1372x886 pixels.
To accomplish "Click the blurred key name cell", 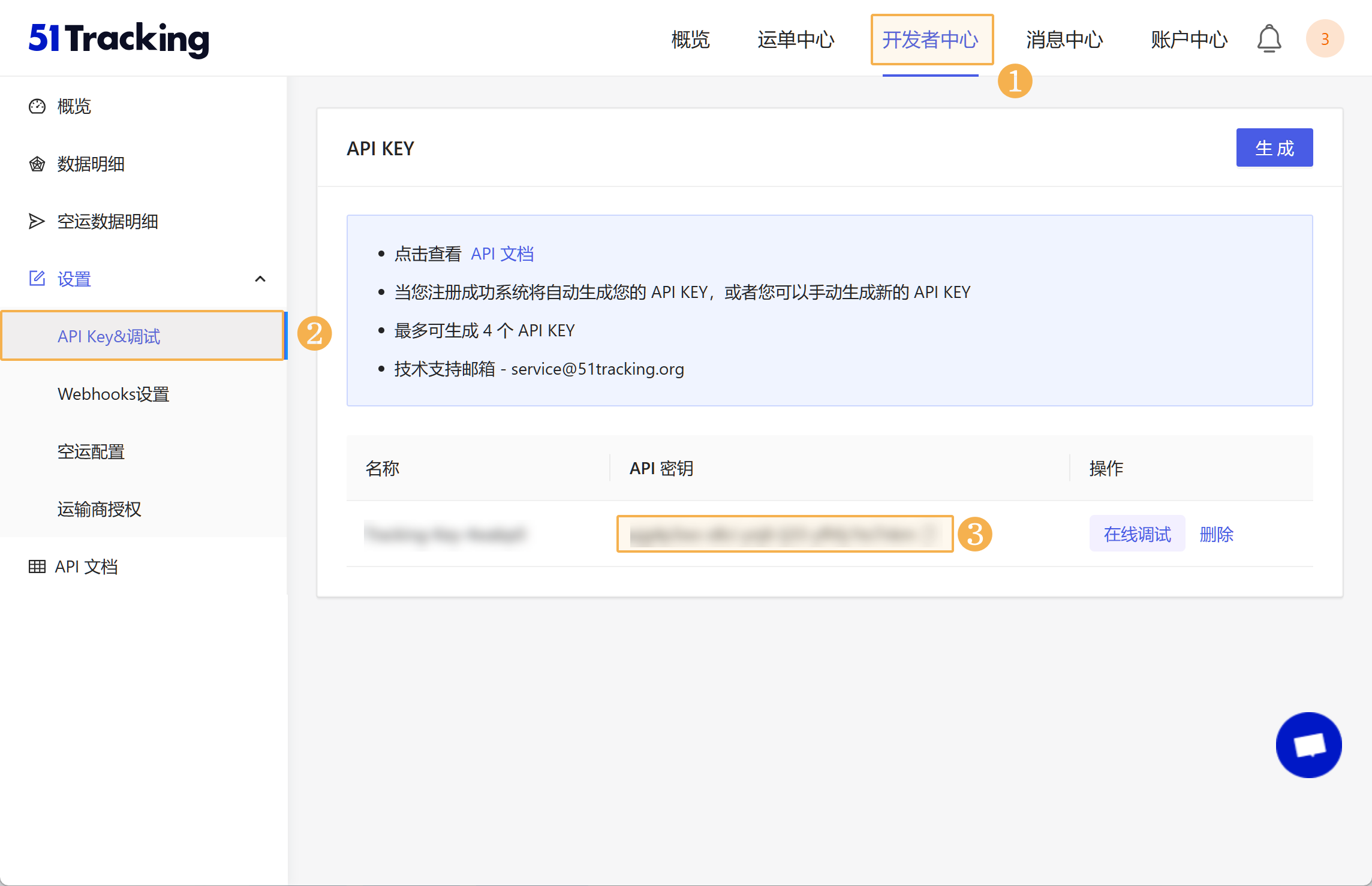I will [x=446, y=534].
